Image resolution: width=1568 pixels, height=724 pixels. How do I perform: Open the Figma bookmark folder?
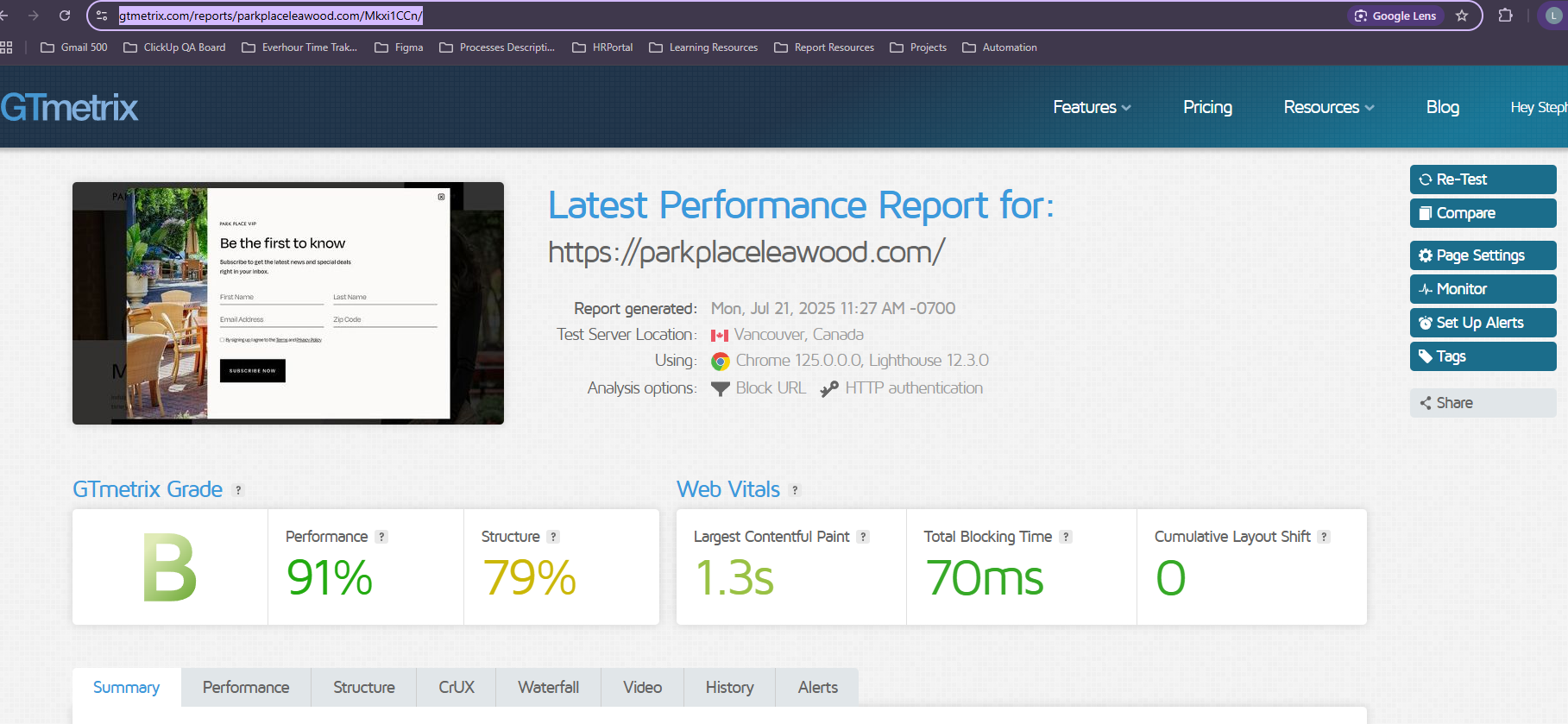(x=399, y=47)
